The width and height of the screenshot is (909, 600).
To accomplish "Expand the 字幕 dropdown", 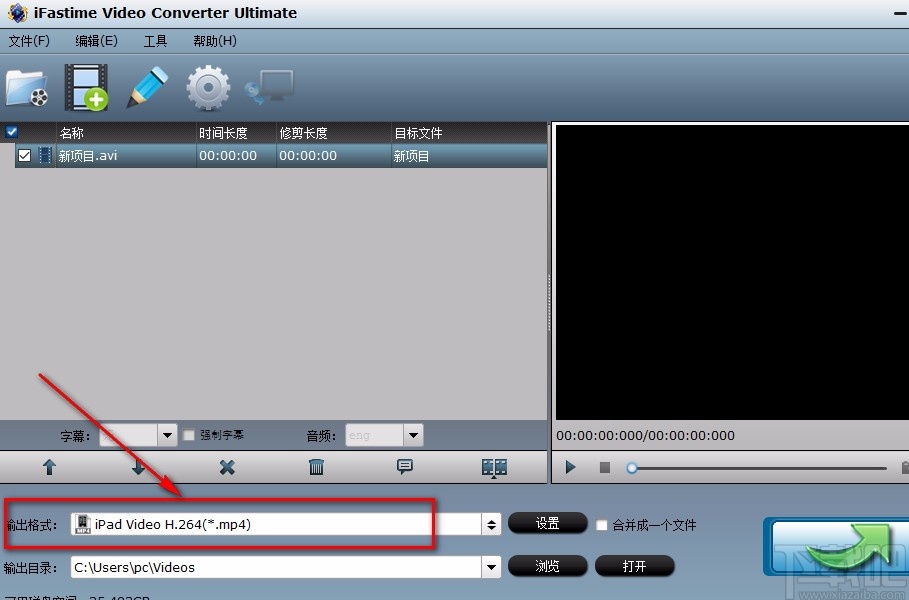I will (x=168, y=435).
